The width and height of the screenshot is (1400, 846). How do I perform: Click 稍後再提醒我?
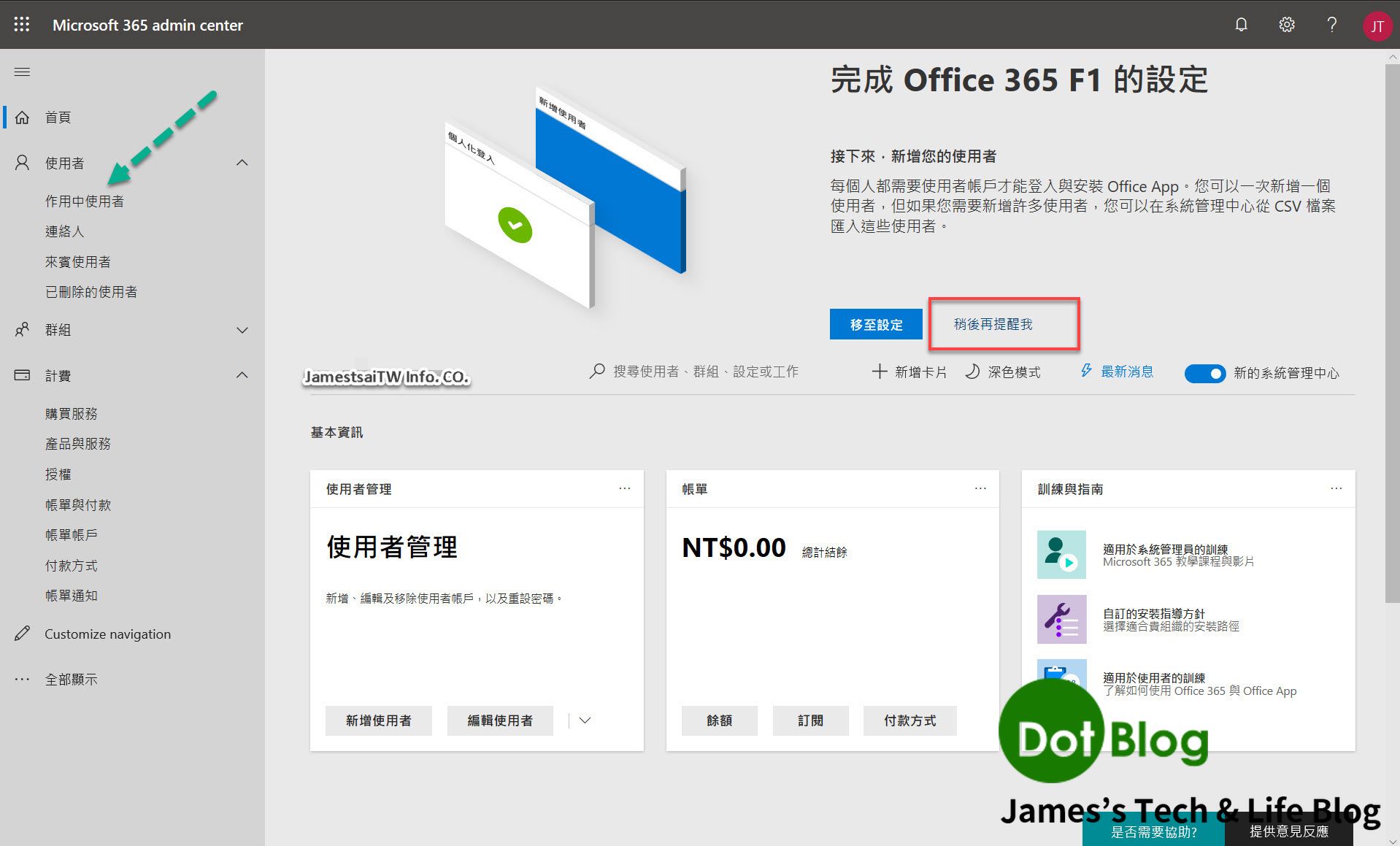click(x=995, y=323)
